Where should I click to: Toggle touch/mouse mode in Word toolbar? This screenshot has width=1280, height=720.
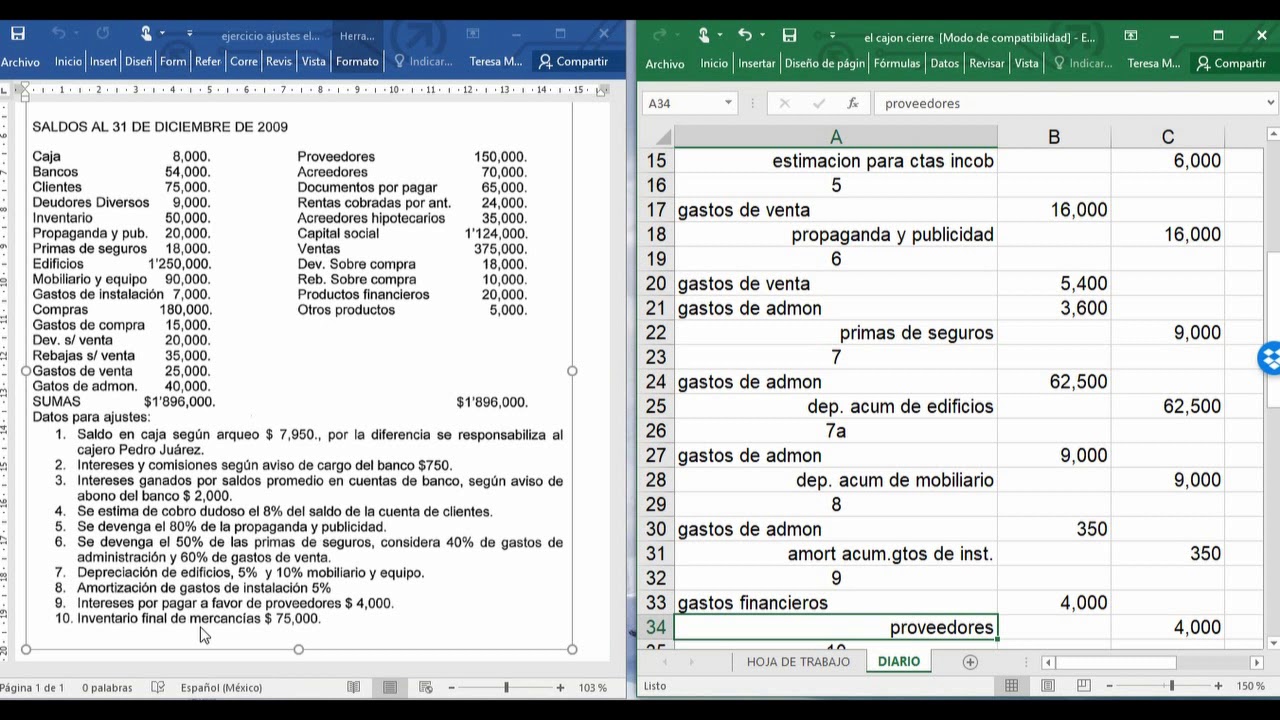tap(146, 34)
